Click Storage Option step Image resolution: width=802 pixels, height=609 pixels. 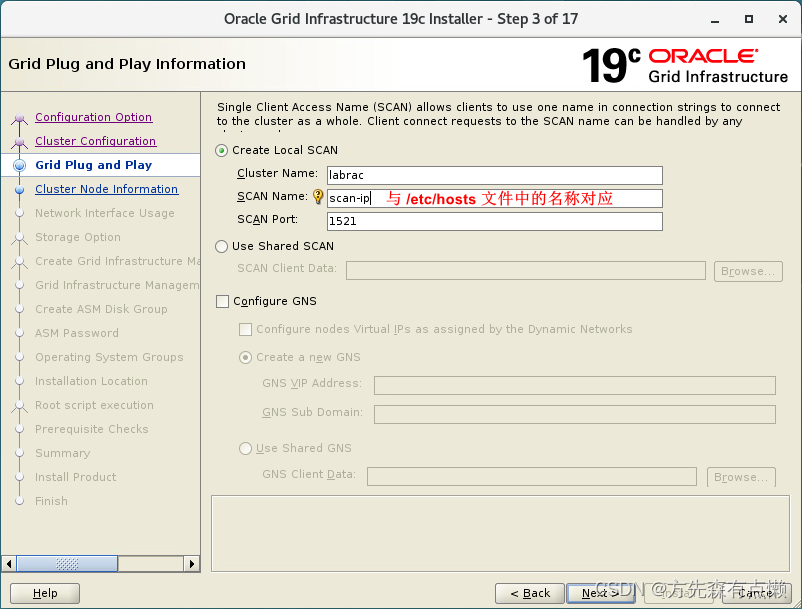(78, 237)
